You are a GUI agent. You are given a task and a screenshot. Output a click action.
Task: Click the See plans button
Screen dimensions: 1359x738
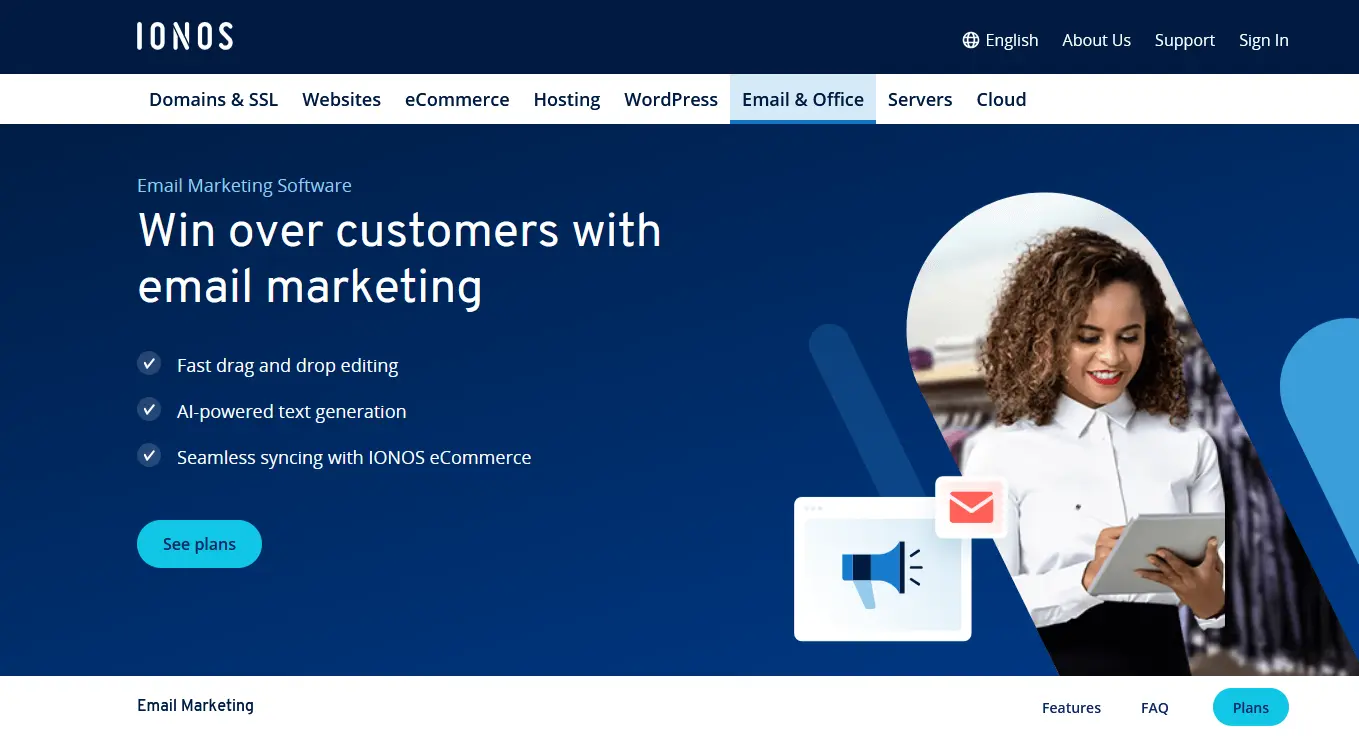199,543
